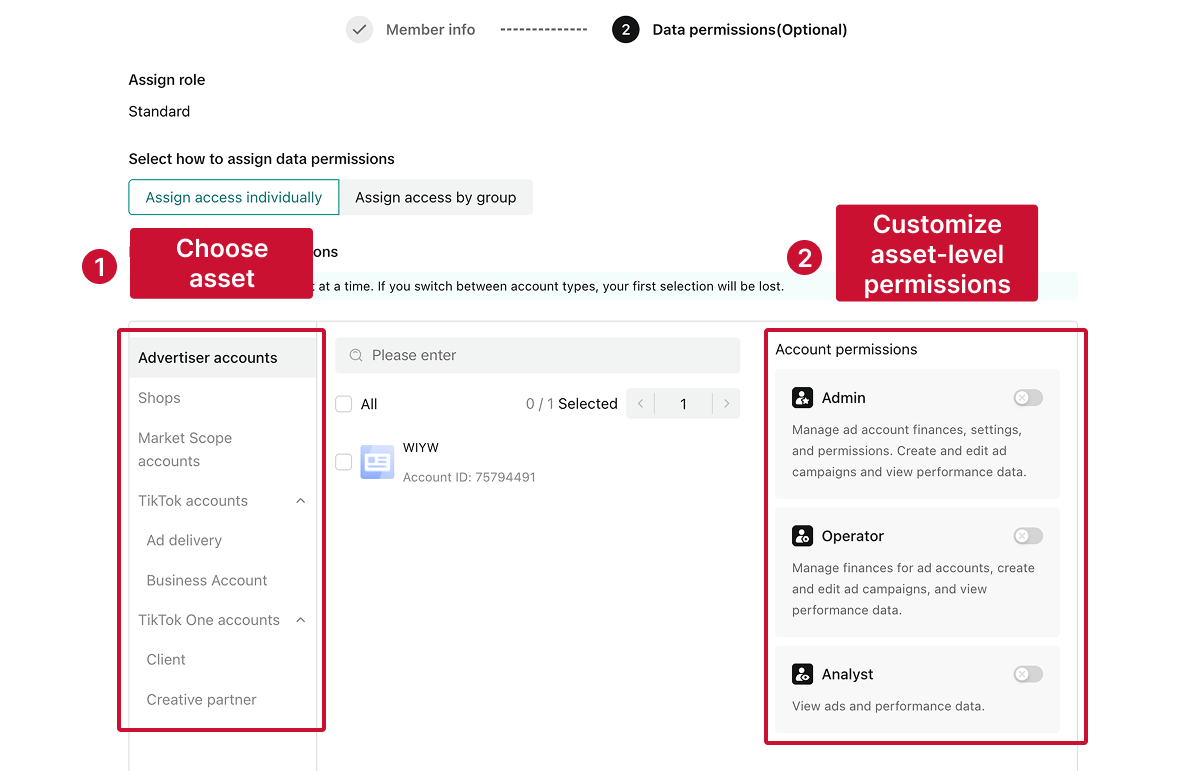
Task: Click the TikTok One accounts label
Action: (x=209, y=620)
